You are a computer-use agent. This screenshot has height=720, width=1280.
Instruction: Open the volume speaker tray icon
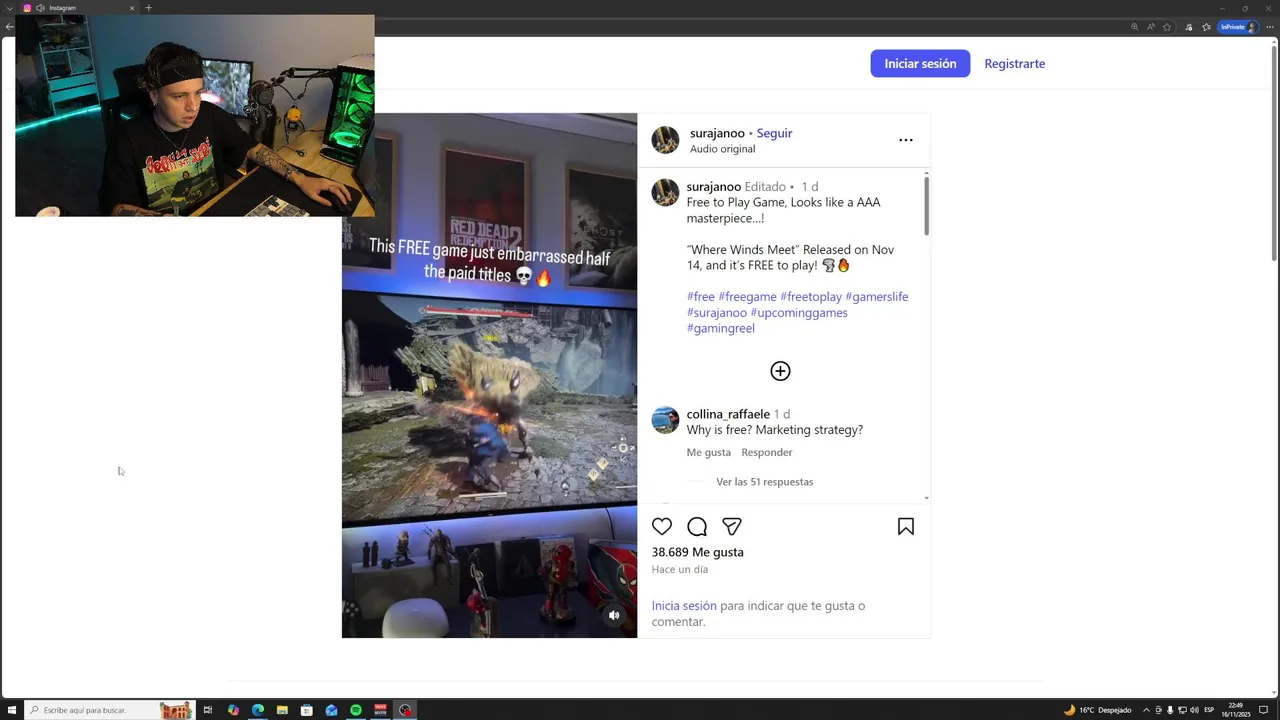(x=1194, y=710)
